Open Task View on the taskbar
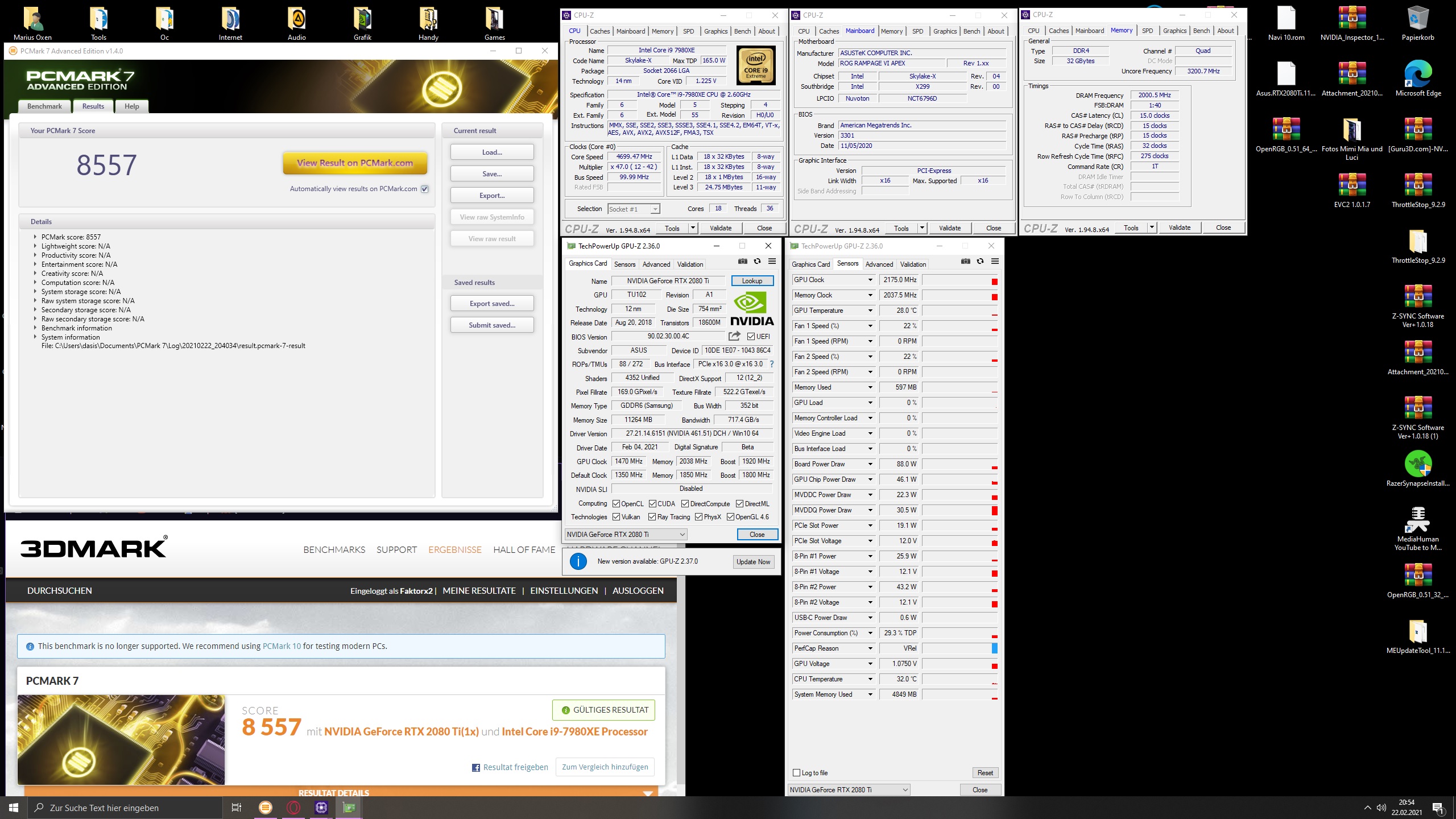Image resolution: width=1456 pixels, height=819 pixels. point(237,808)
